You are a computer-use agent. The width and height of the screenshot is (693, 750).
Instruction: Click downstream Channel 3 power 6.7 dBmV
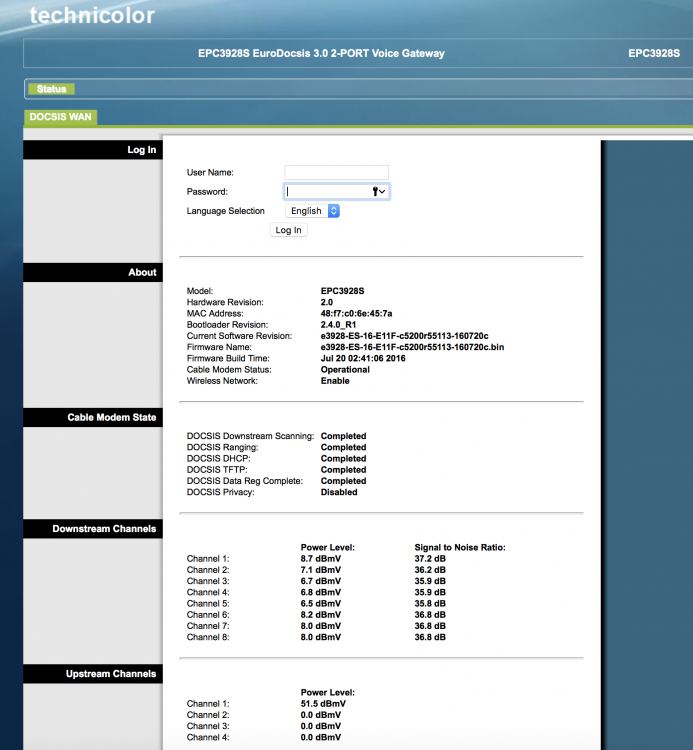coord(321,581)
